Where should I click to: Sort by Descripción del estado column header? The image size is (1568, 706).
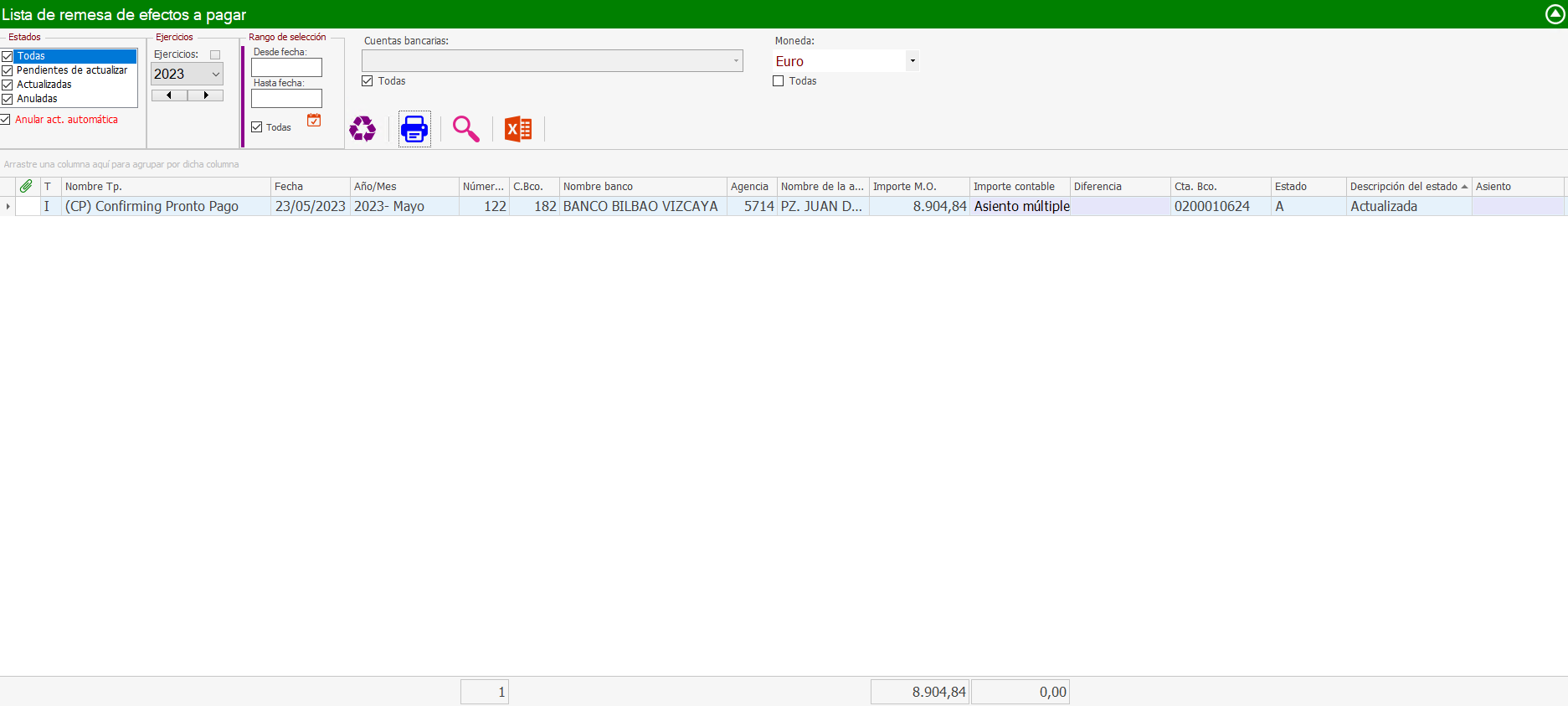(x=1403, y=187)
